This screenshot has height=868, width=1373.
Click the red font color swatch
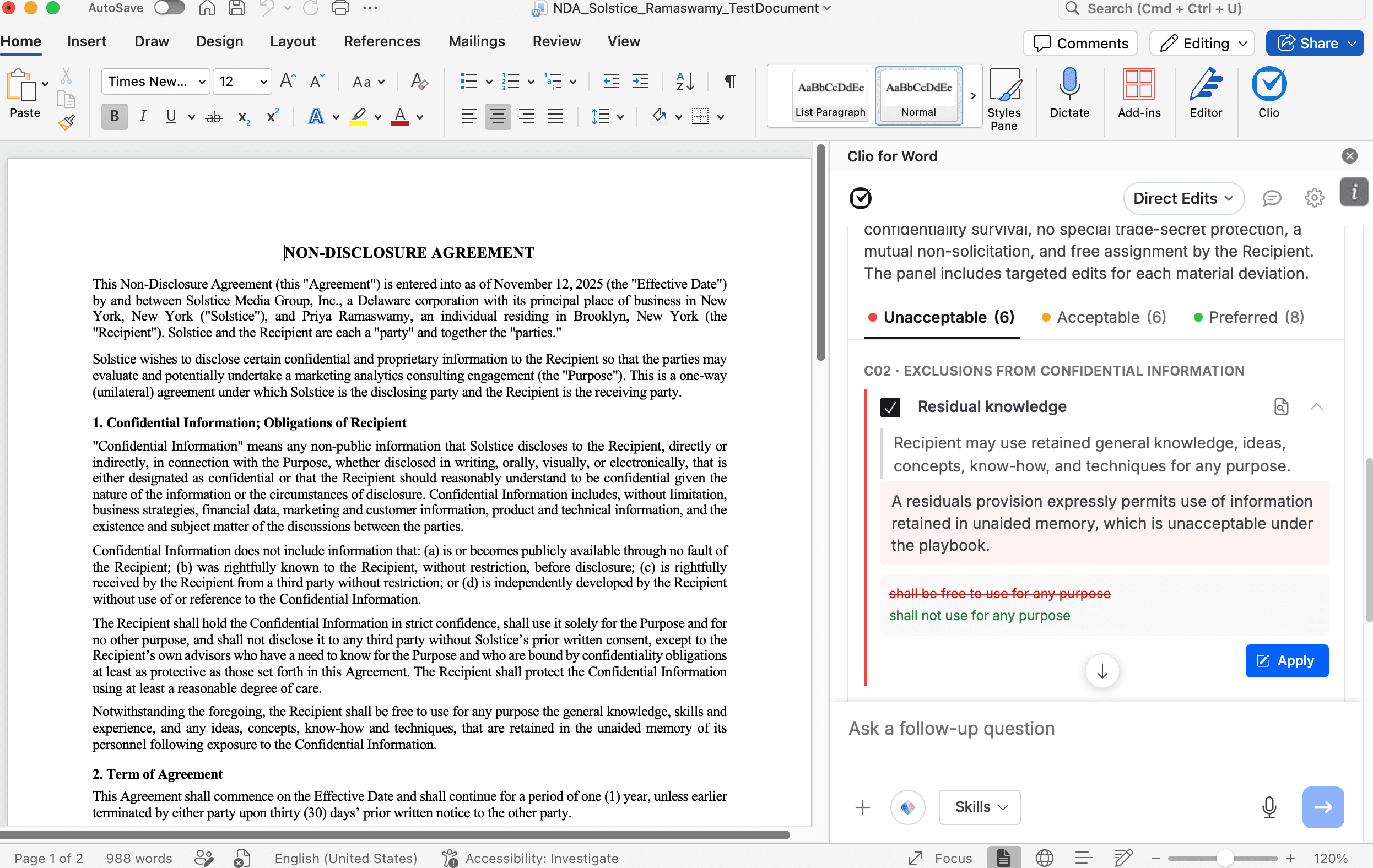(x=399, y=117)
